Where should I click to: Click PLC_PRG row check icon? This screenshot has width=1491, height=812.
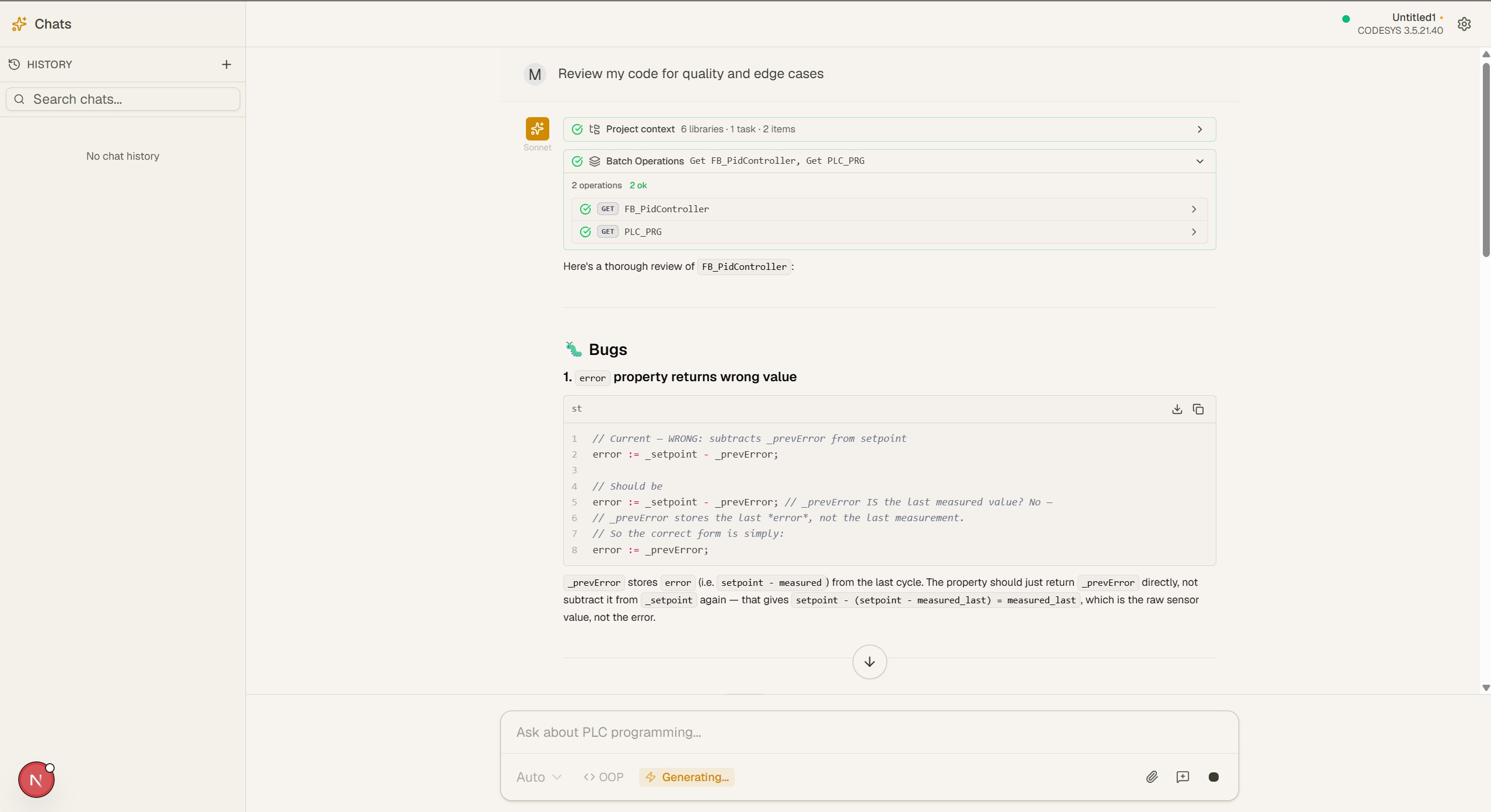point(585,232)
